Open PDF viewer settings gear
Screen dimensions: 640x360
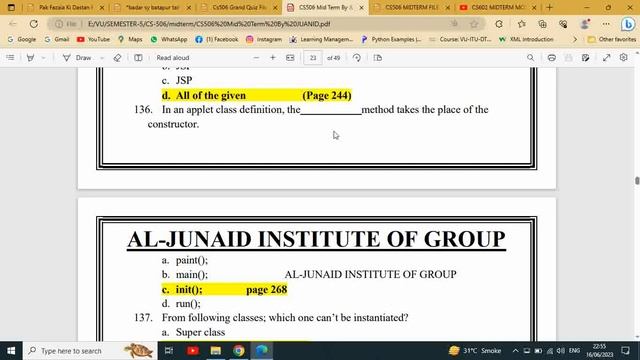pyautogui.click(x=623, y=58)
